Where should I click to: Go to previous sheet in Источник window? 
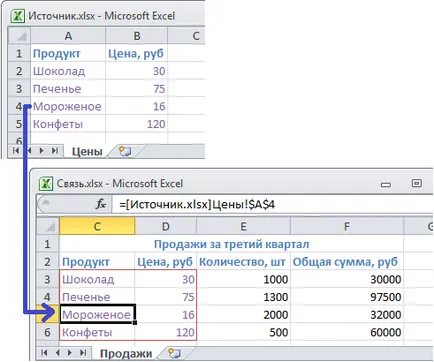pos(29,151)
